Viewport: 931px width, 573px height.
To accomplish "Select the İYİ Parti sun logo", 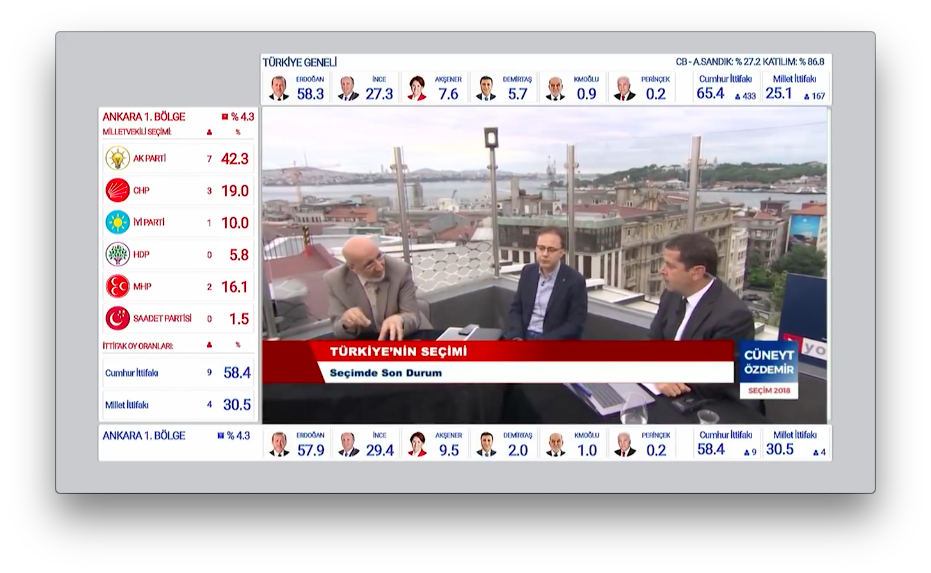I will coord(118,222).
